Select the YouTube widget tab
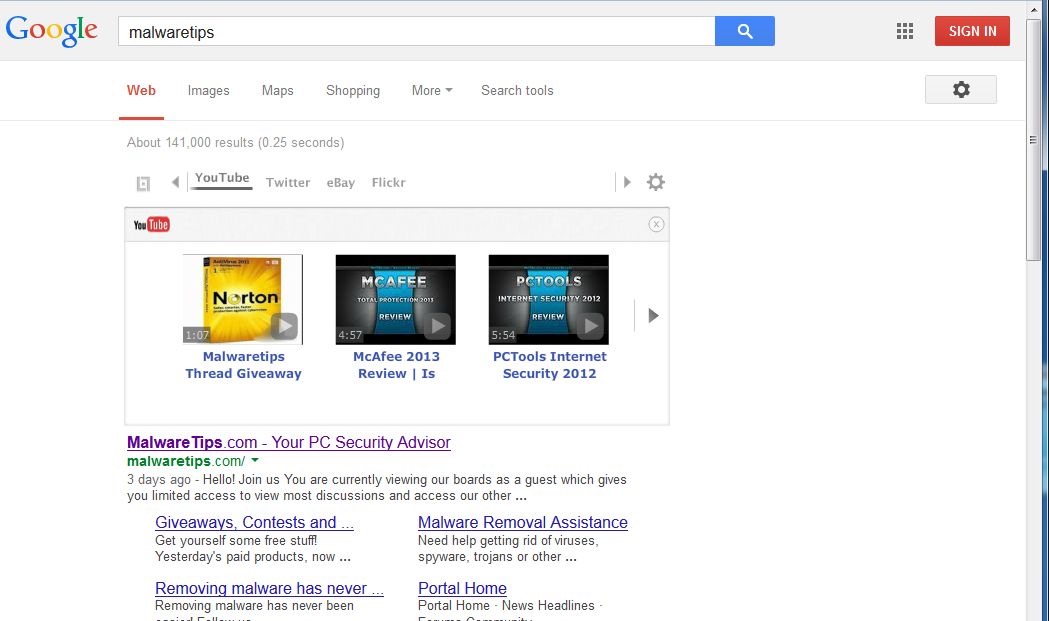The height and width of the screenshot is (621, 1049). click(x=222, y=178)
